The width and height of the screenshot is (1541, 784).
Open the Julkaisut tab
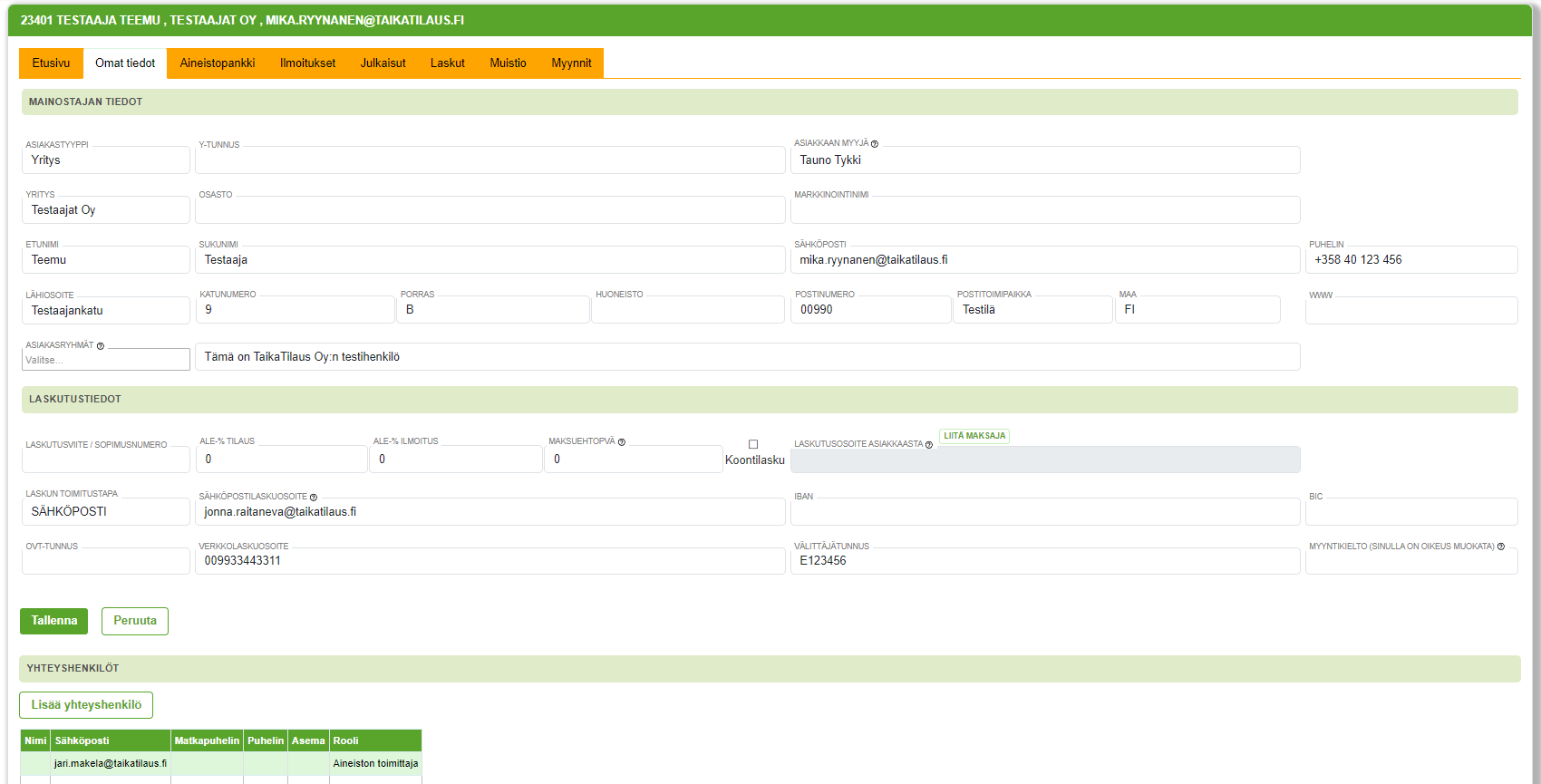click(x=383, y=63)
